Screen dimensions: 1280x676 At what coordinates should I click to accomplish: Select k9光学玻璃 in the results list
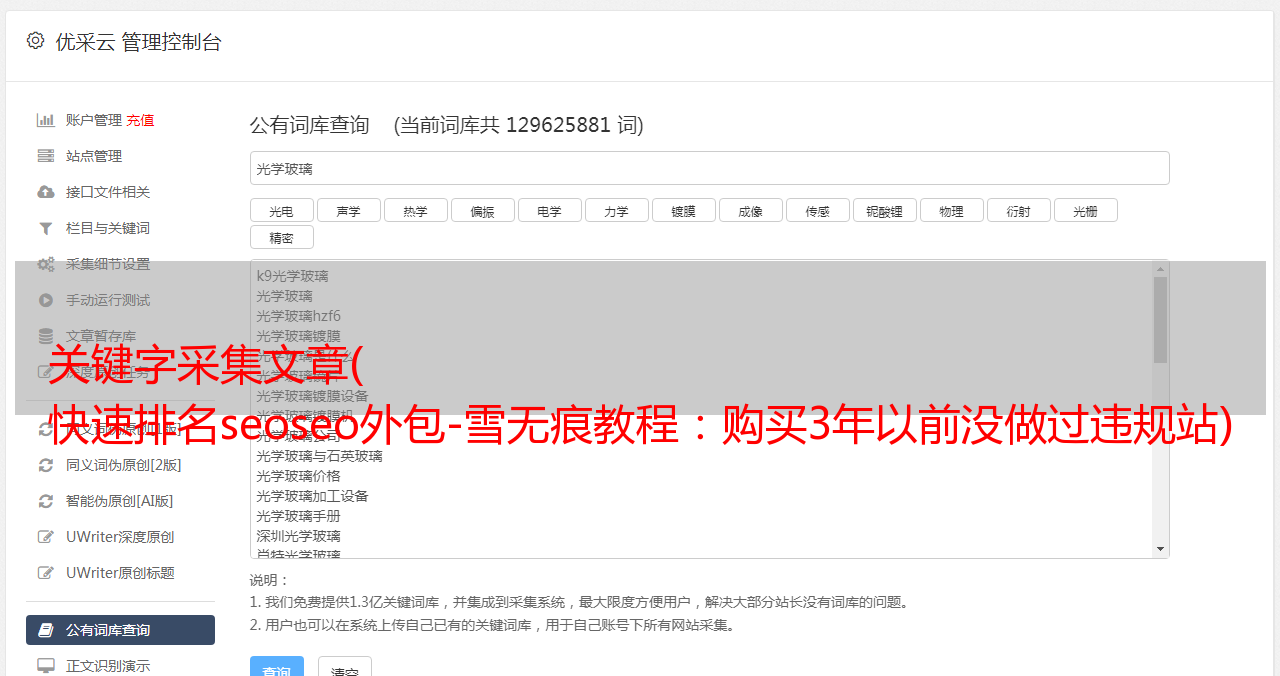click(x=292, y=276)
